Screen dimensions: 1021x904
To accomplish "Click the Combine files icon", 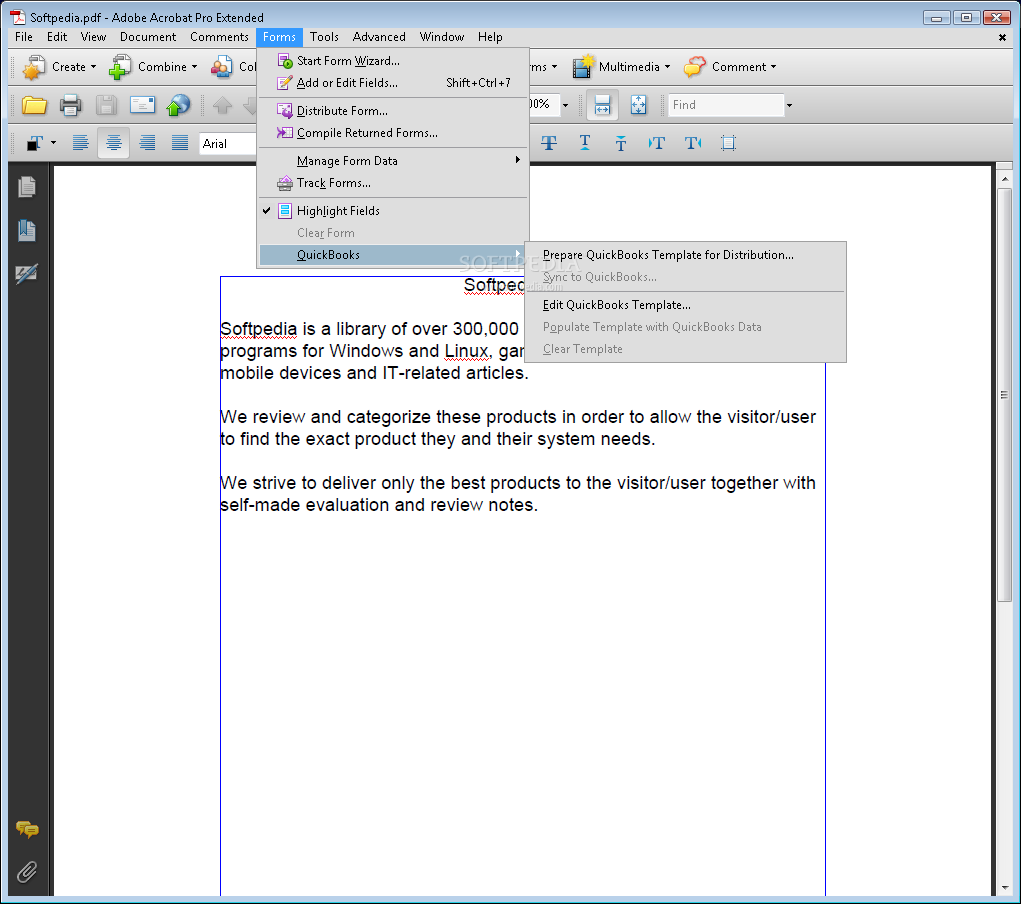I will (120, 67).
